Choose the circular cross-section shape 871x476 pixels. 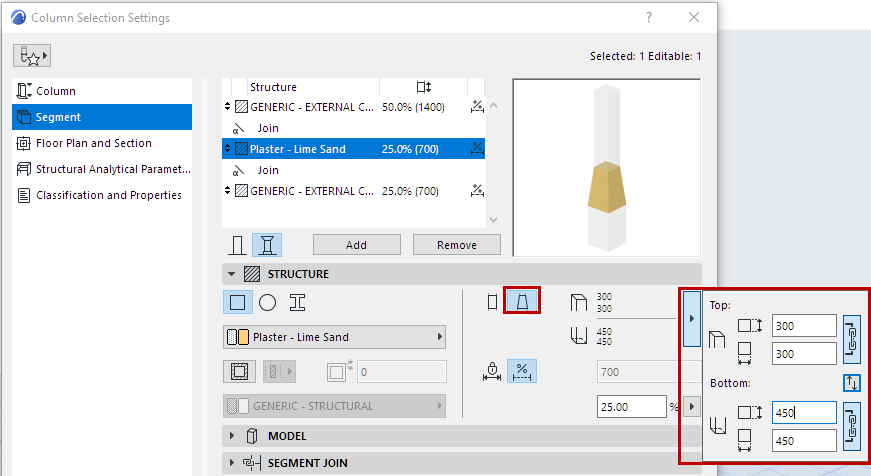coord(267,301)
